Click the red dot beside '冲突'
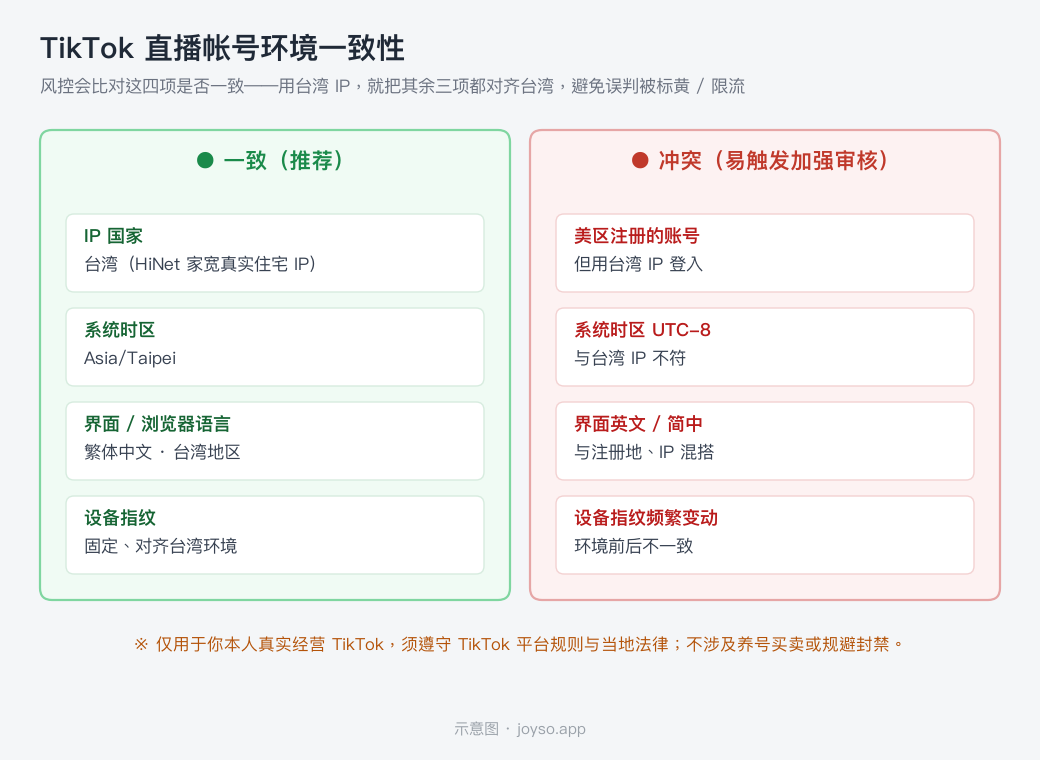 [640, 160]
